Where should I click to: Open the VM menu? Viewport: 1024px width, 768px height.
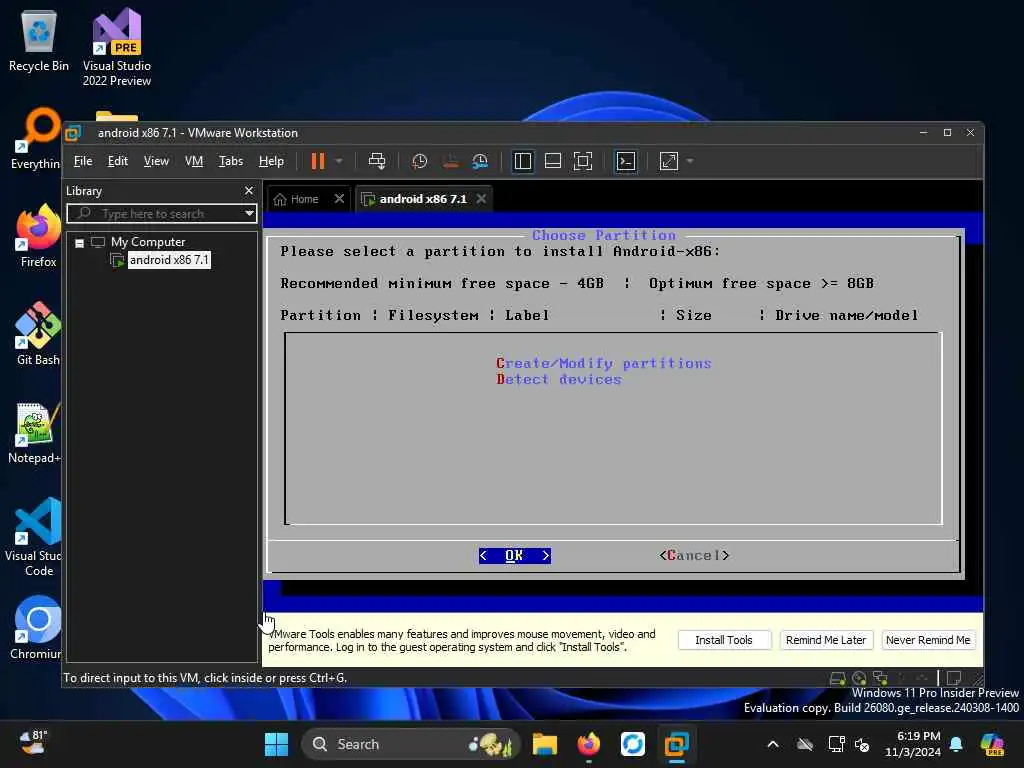coord(194,161)
